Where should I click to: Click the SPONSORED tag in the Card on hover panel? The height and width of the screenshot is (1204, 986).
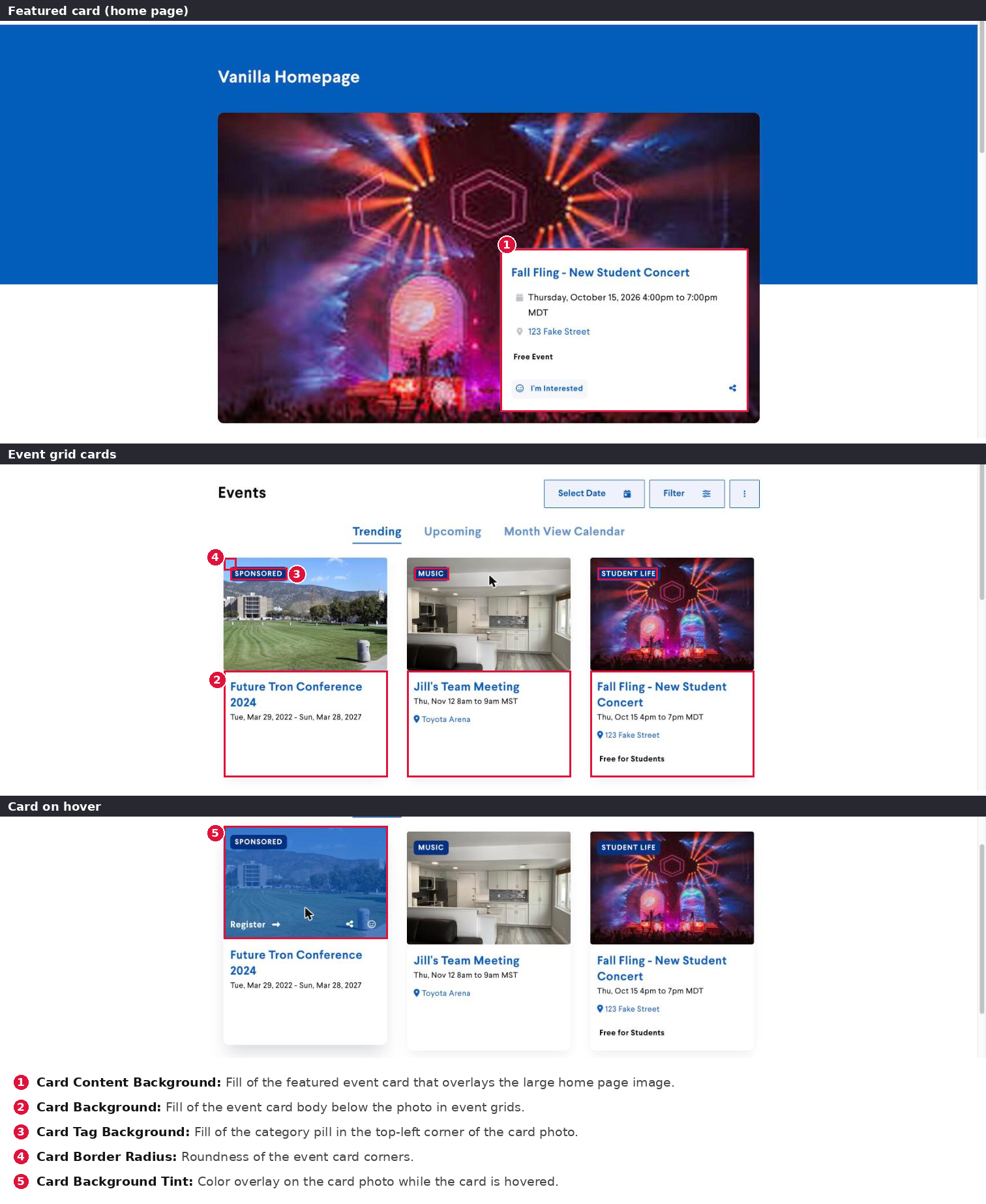(258, 842)
